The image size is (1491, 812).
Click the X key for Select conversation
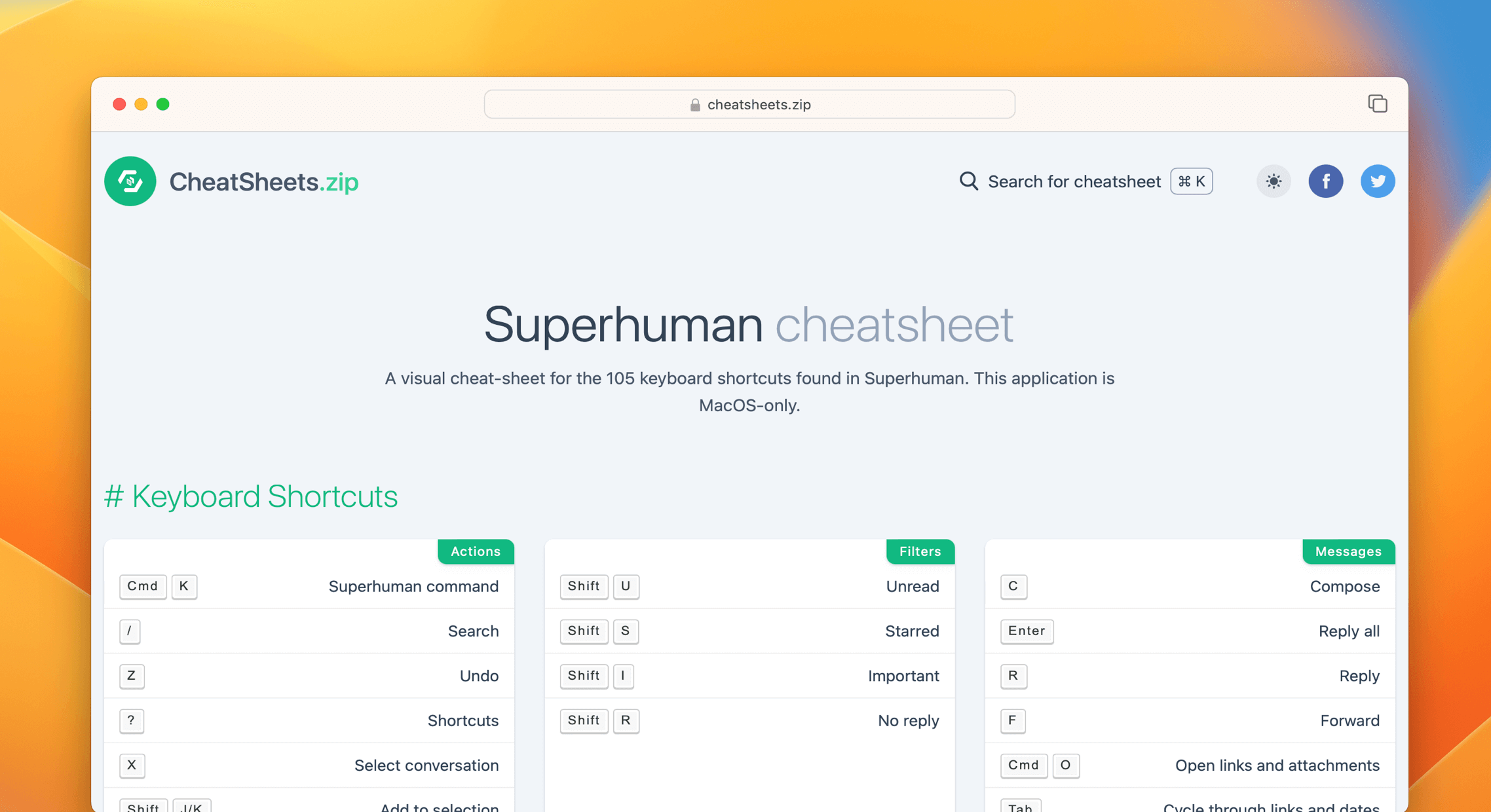coord(132,765)
